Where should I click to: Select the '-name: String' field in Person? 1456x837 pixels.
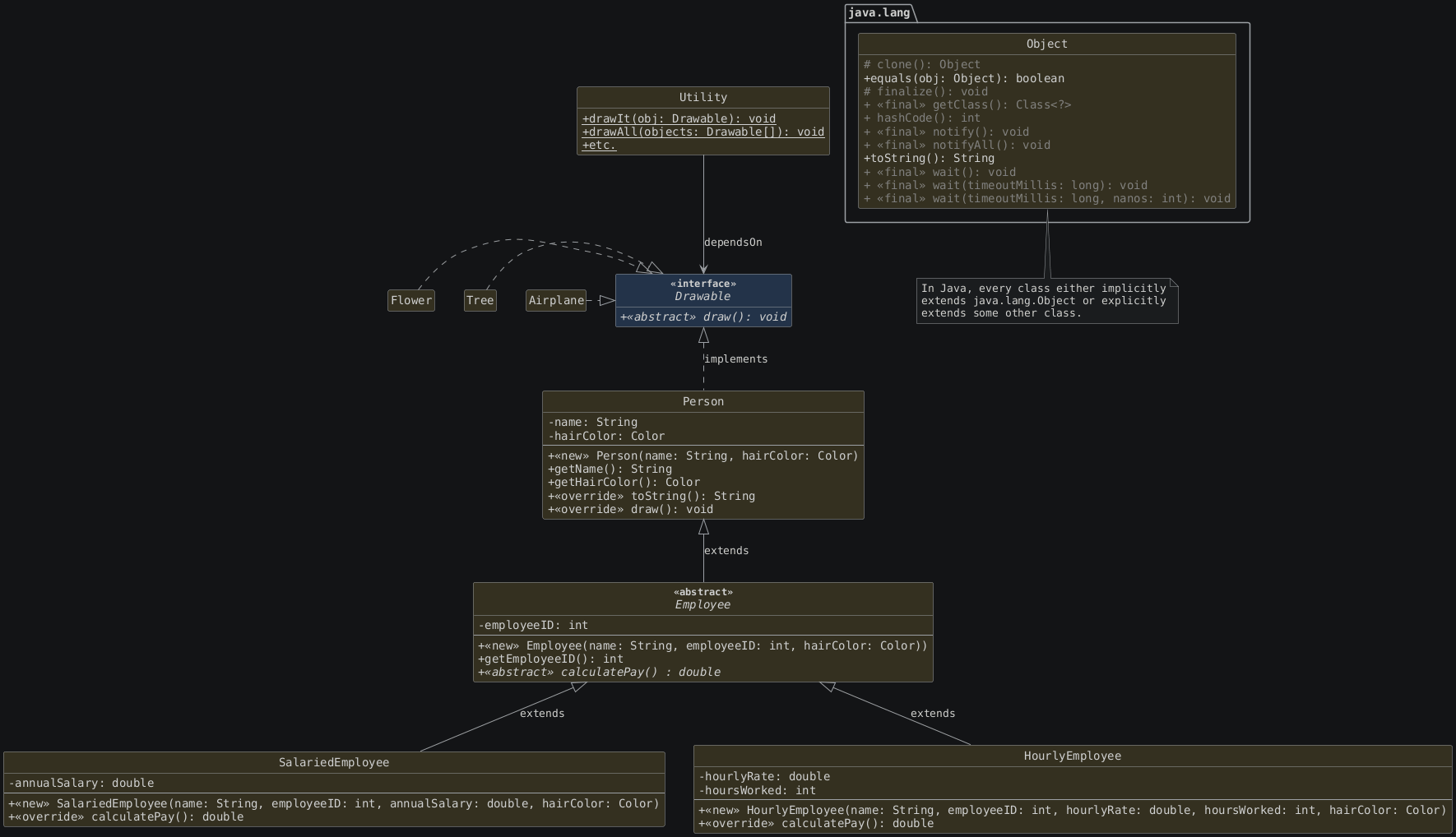(x=592, y=422)
